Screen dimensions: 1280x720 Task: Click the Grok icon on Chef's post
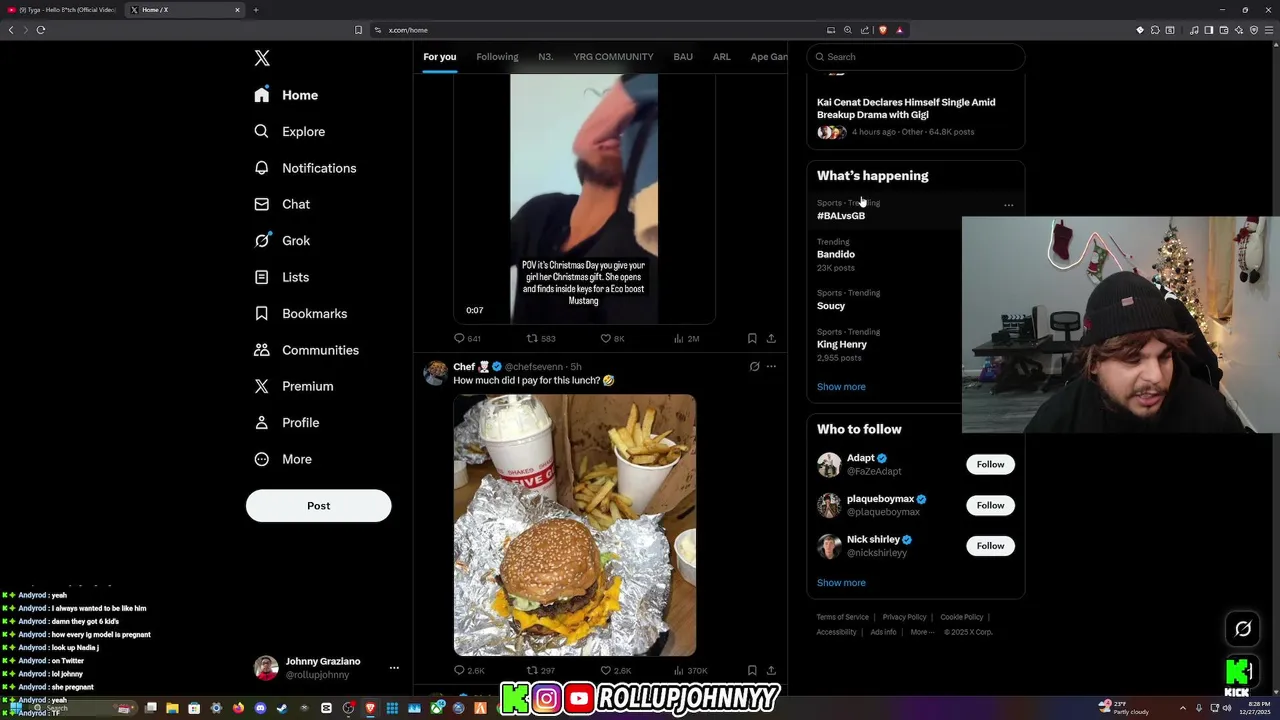tap(754, 366)
